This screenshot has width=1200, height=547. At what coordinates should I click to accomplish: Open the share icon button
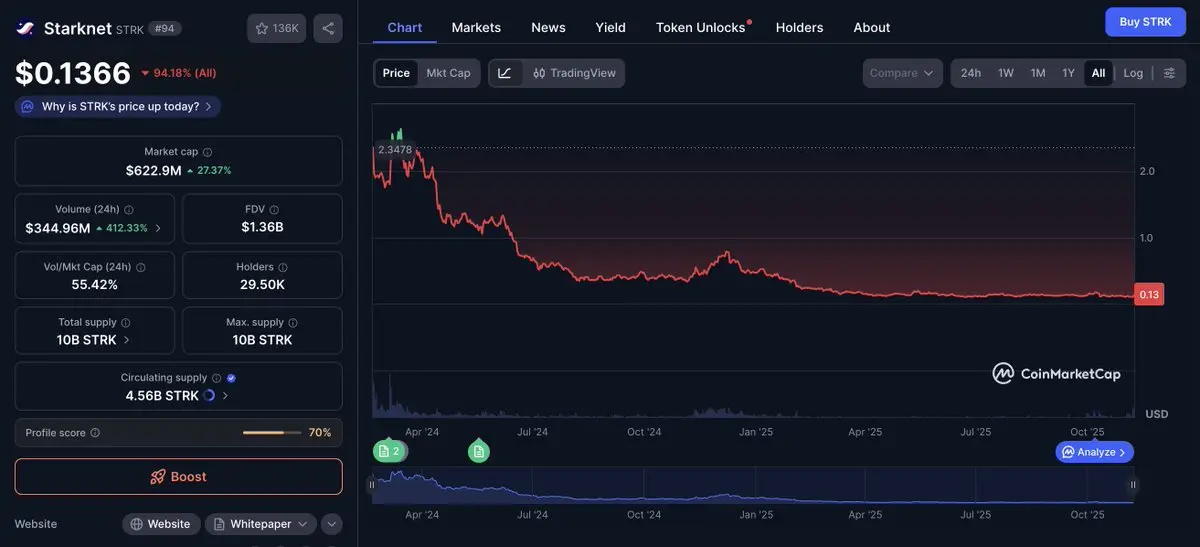[x=328, y=28]
